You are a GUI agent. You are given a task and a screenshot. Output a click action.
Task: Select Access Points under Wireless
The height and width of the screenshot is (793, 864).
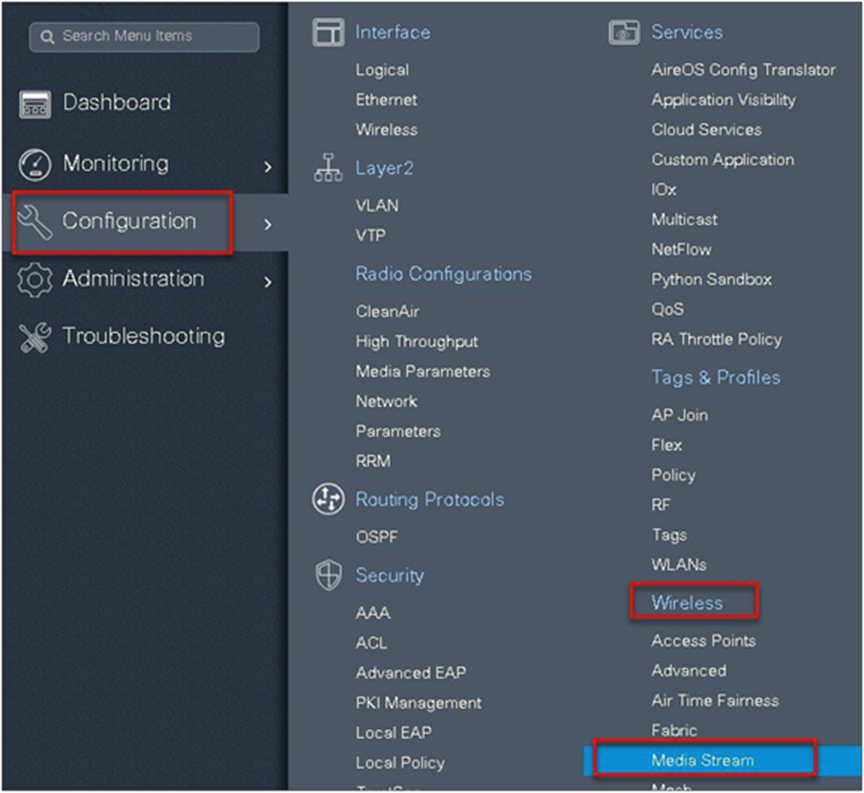[x=703, y=641]
